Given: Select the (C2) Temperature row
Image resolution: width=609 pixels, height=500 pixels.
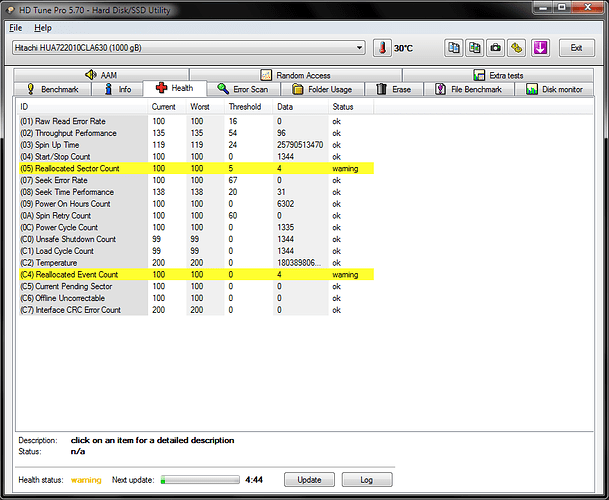Looking at the screenshot, I should click(196, 263).
